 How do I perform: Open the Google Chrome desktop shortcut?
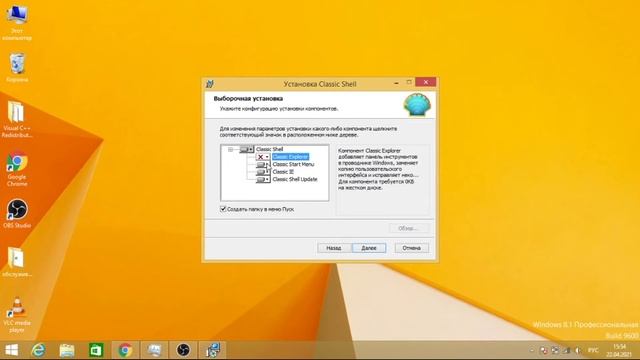[x=17, y=169]
